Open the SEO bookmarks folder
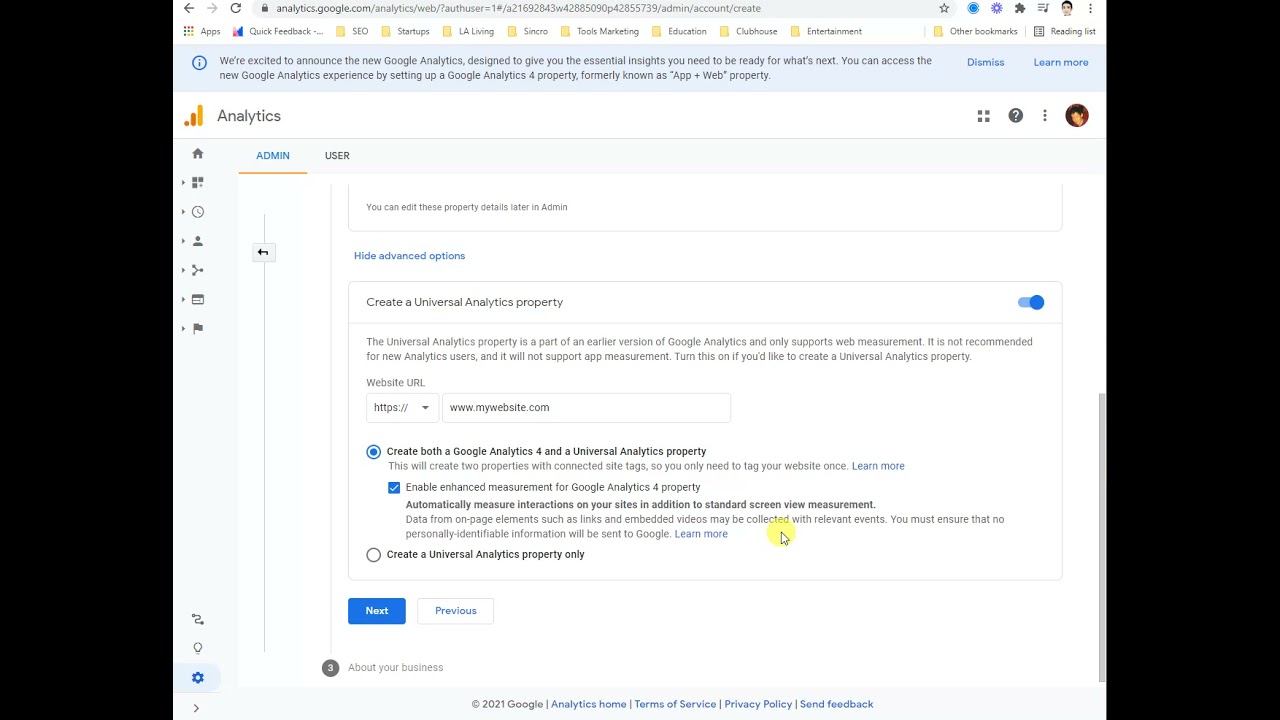The width and height of the screenshot is (1280, 720). click(352, 31)
